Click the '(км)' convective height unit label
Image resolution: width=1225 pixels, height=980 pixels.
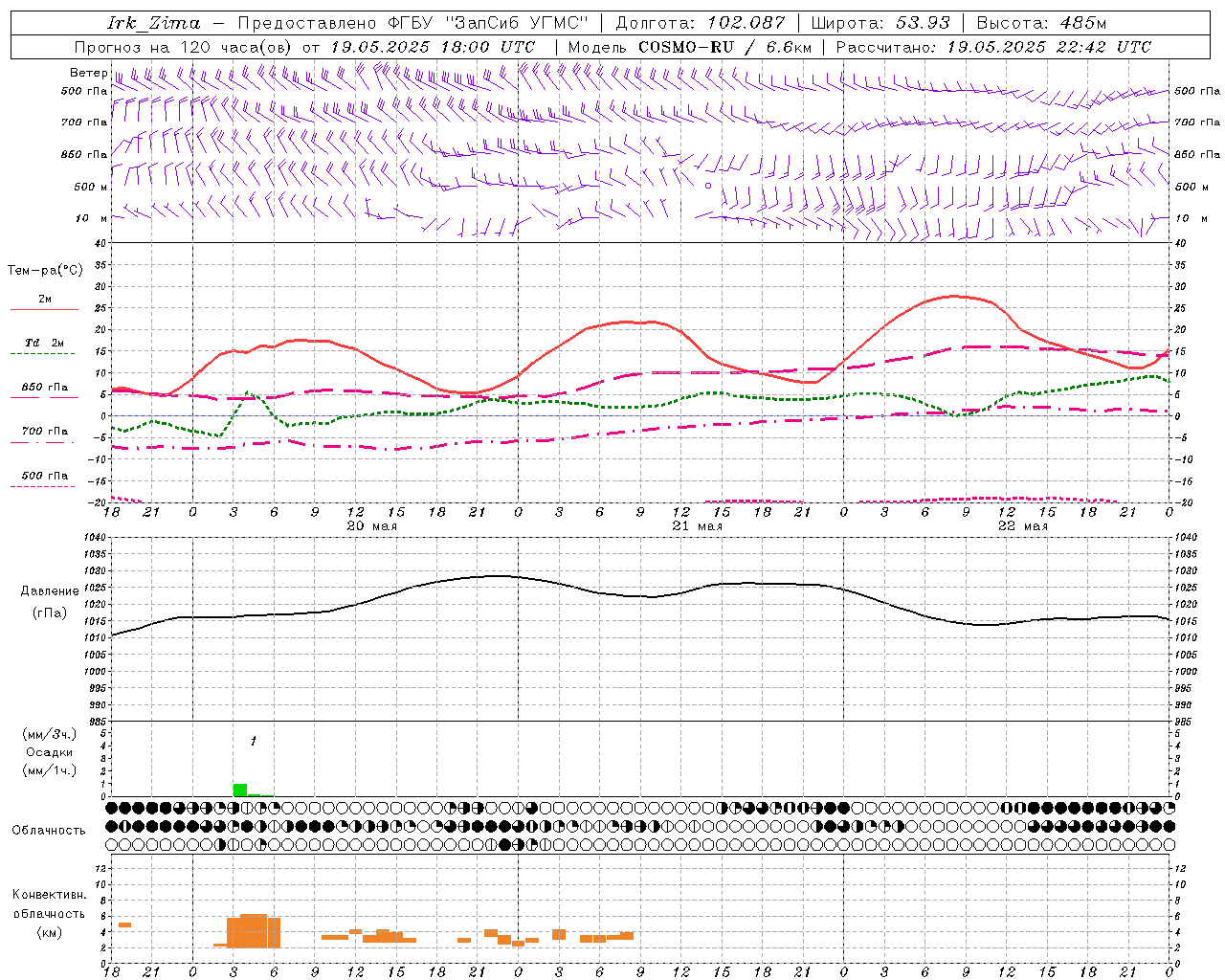coord(50,932)
